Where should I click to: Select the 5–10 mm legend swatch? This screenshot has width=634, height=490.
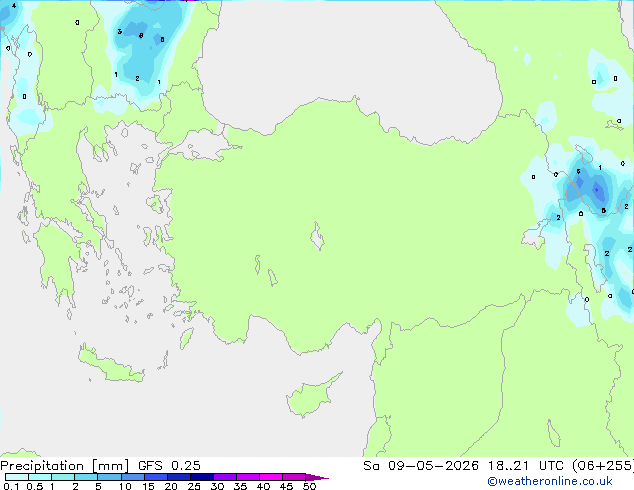(x=109, y=477)
